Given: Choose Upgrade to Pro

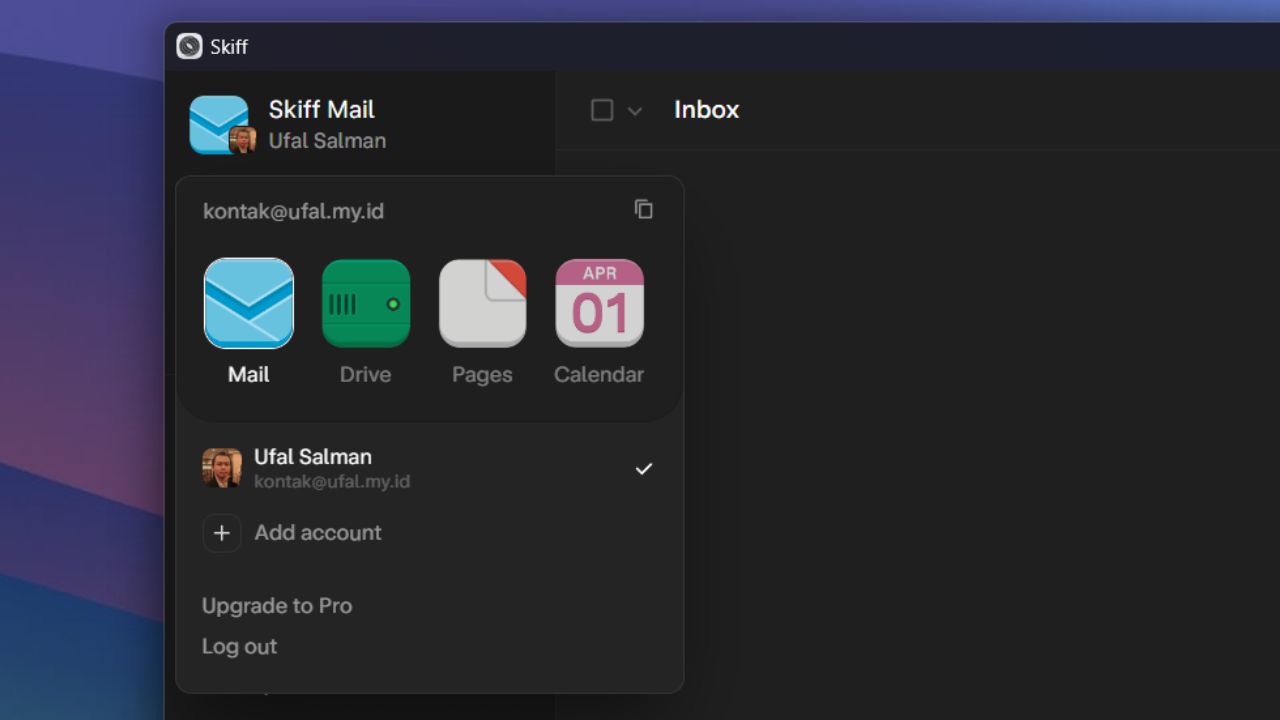Looking at the screenshot, I should [277, 606].
